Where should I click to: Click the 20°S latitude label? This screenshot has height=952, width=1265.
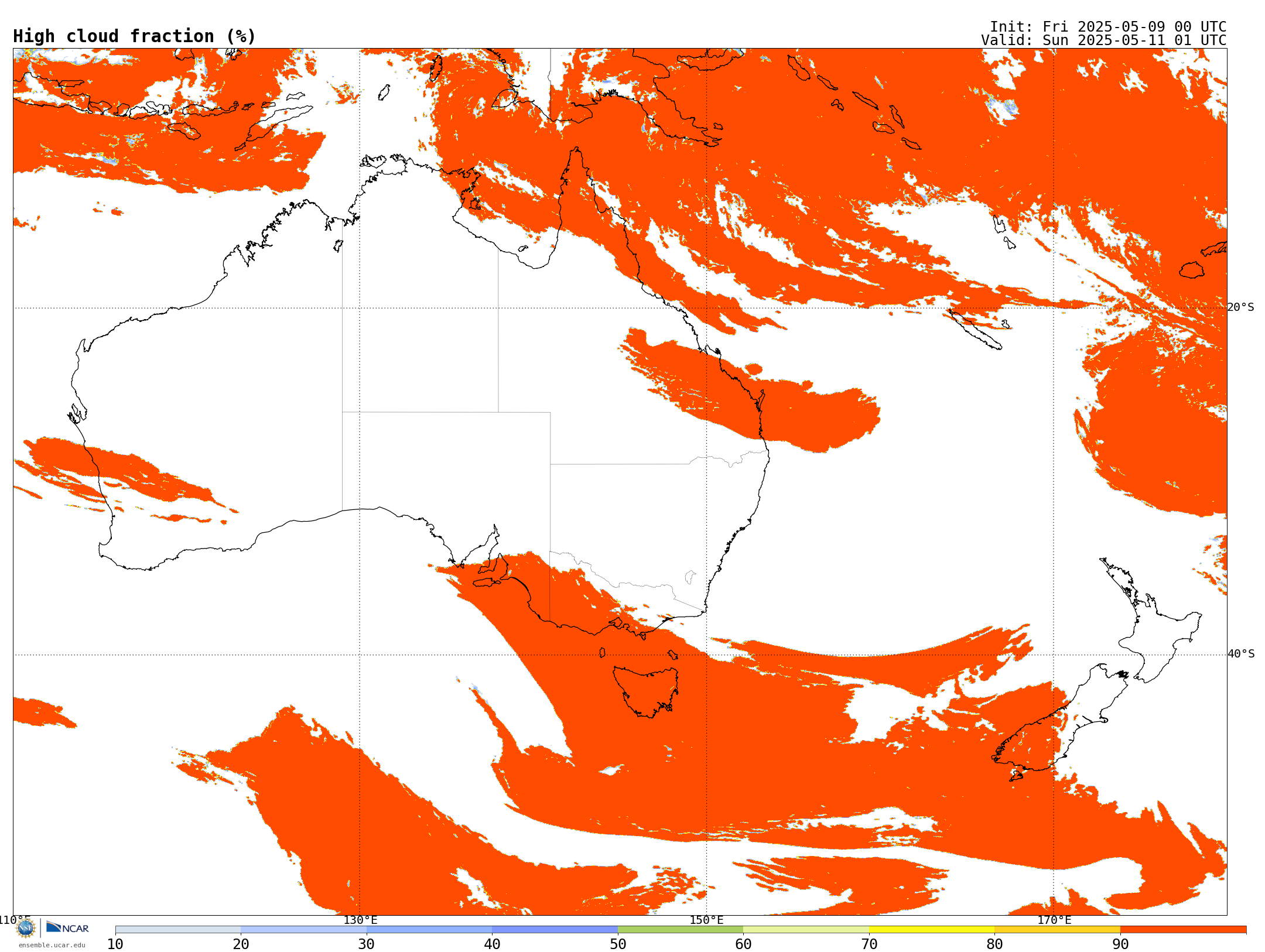(1241, 307)
